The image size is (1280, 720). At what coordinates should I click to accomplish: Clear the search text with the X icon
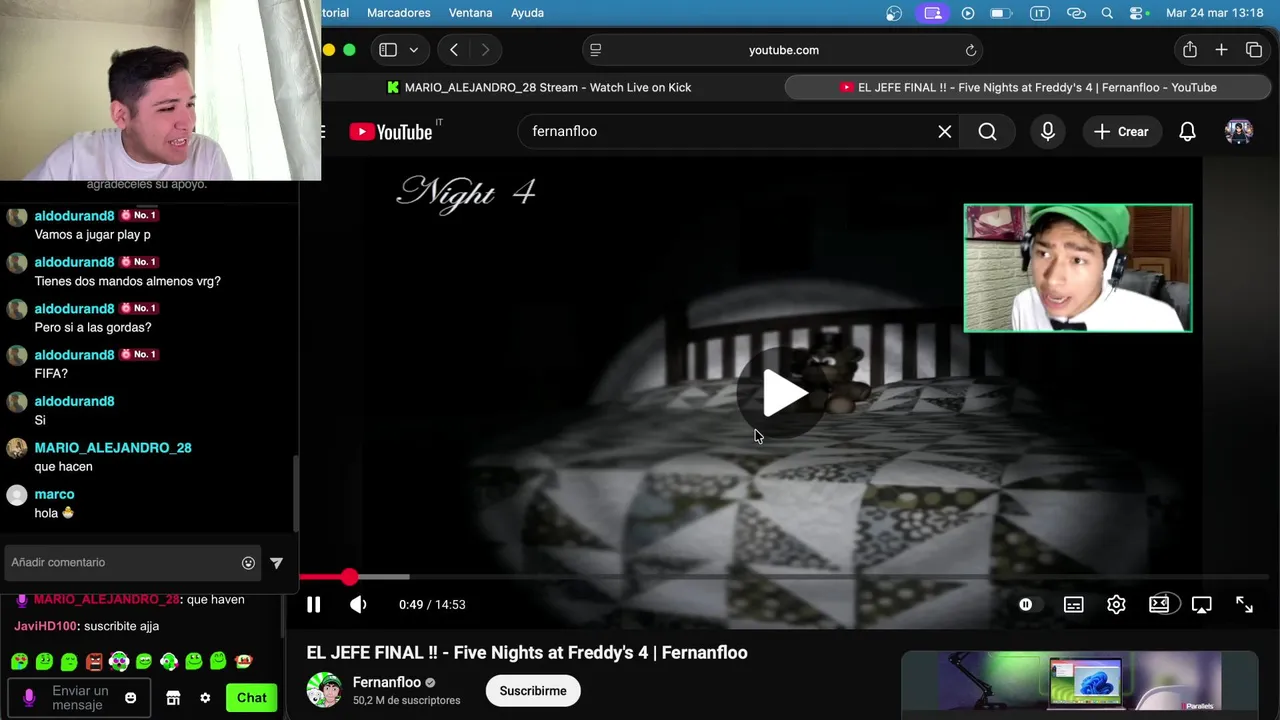coord(944,131)
